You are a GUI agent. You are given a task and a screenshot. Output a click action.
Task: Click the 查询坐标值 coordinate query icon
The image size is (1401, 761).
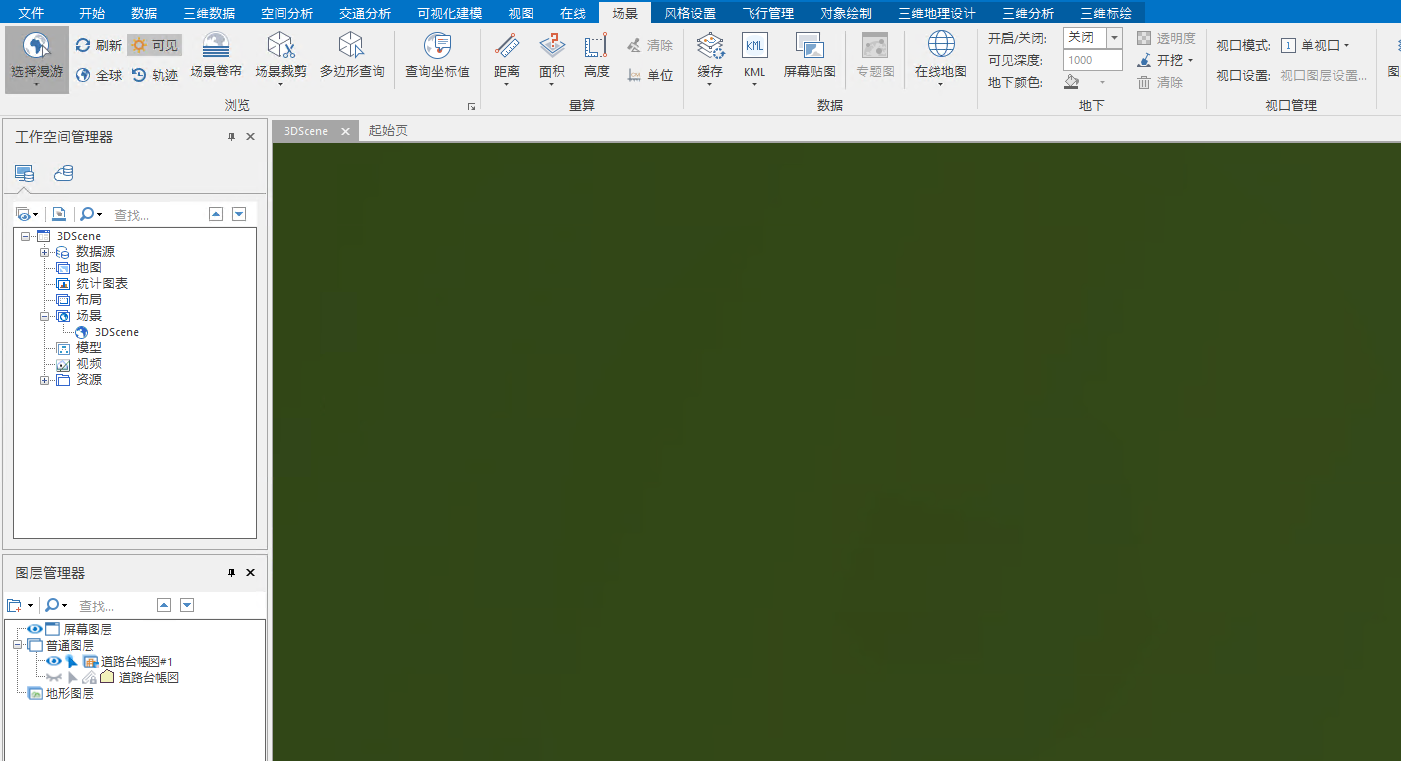tap(437, 56)
